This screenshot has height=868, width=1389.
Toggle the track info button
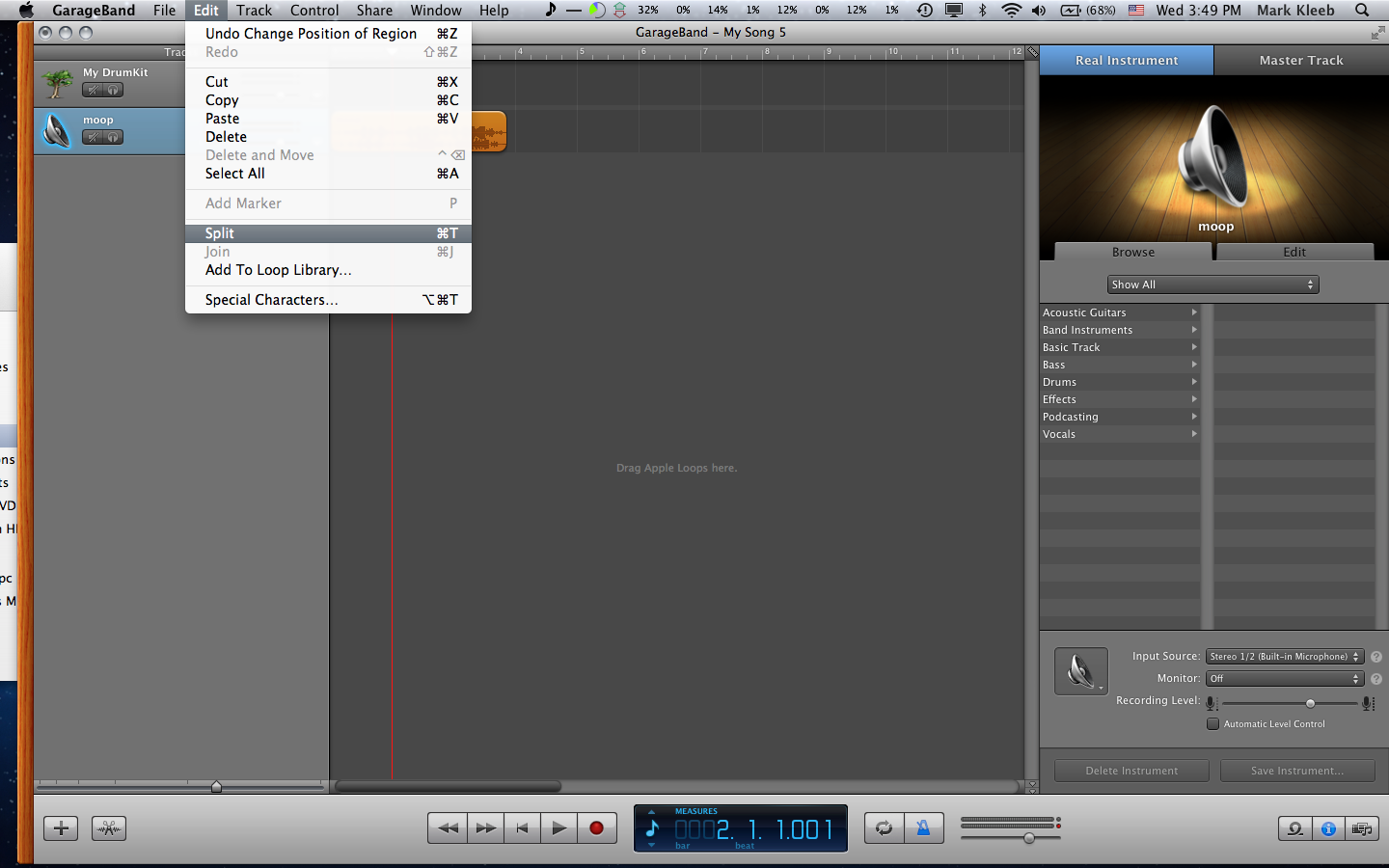point(1328,828)
